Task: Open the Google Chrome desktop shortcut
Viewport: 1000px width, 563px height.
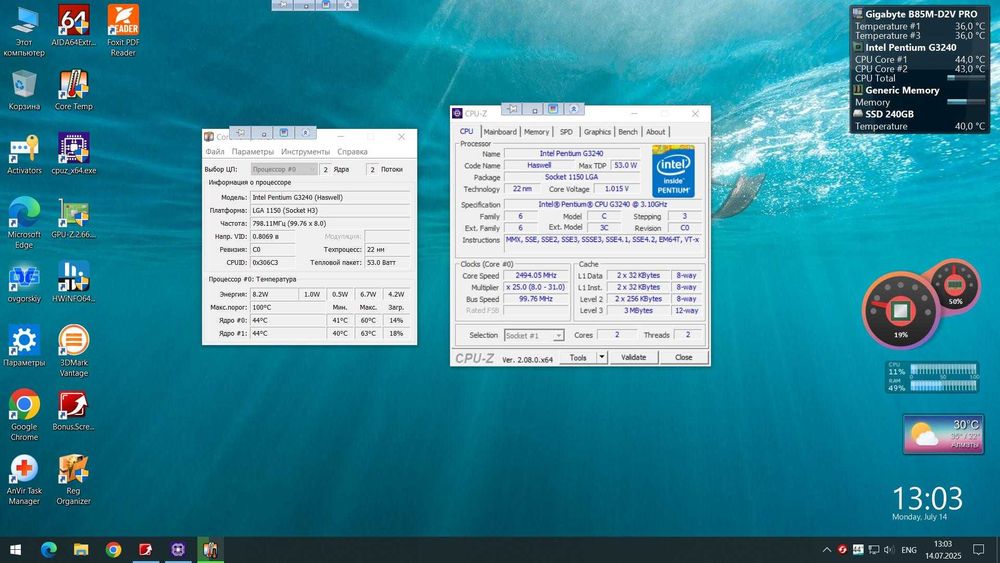Action: [24, 415]
